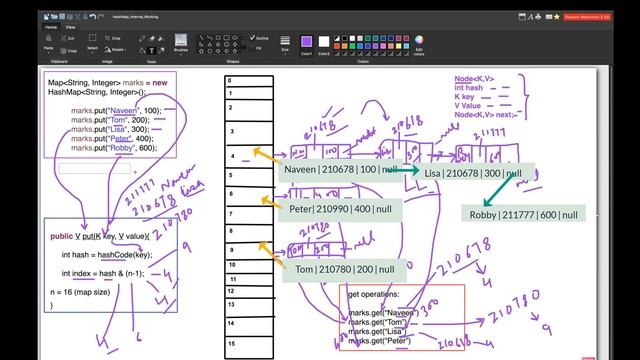Expand the Select dropdown arrow
This screenshot has width=640, height=360.
[92, 53]
